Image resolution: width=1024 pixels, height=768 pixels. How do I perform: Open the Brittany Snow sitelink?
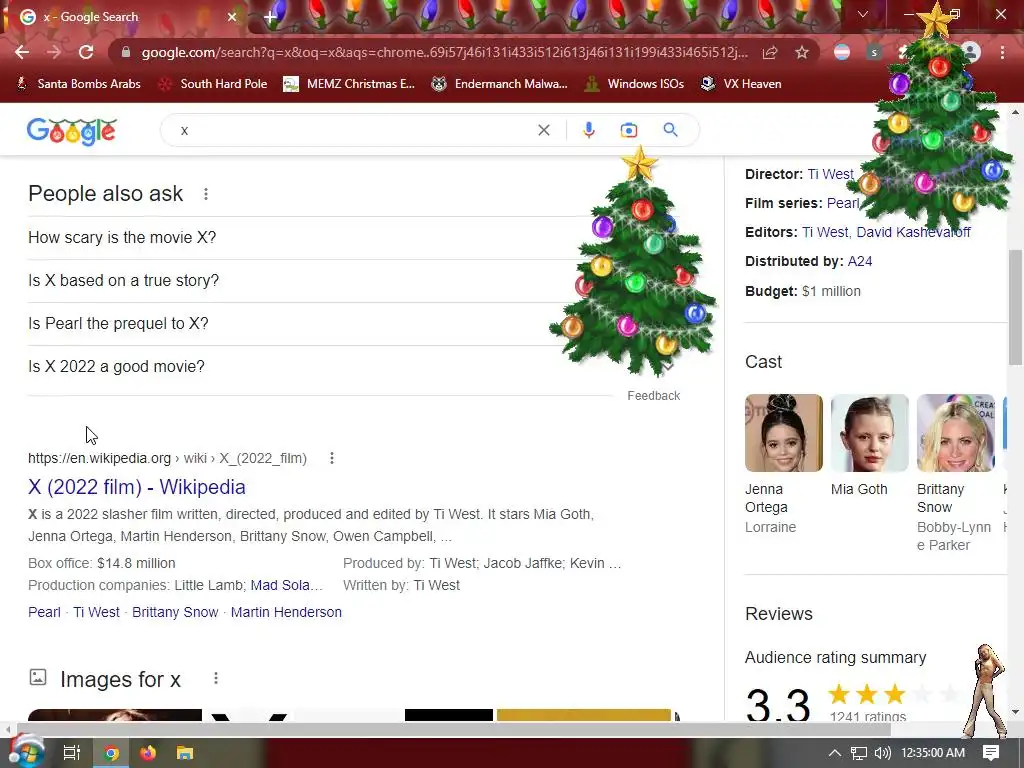(175, 612)
